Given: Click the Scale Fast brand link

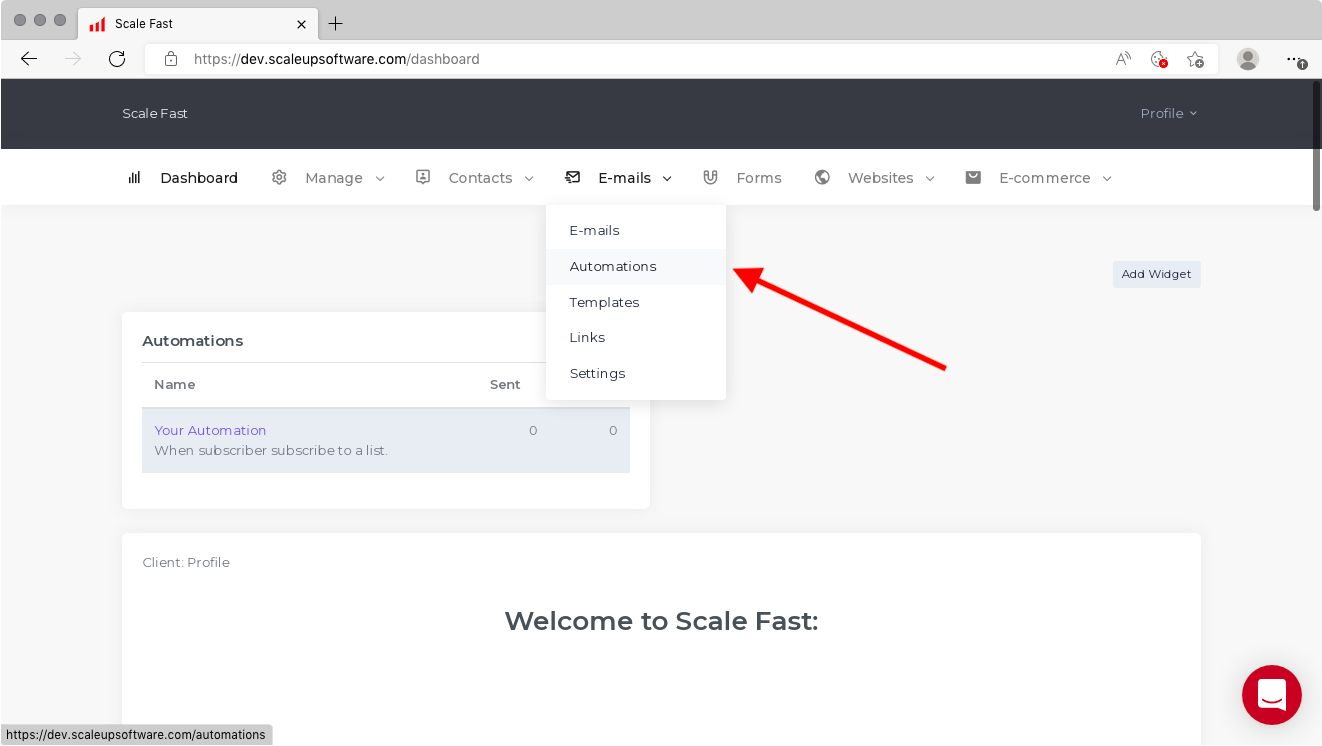Looking at the screenshot, I should pos(155,113).
